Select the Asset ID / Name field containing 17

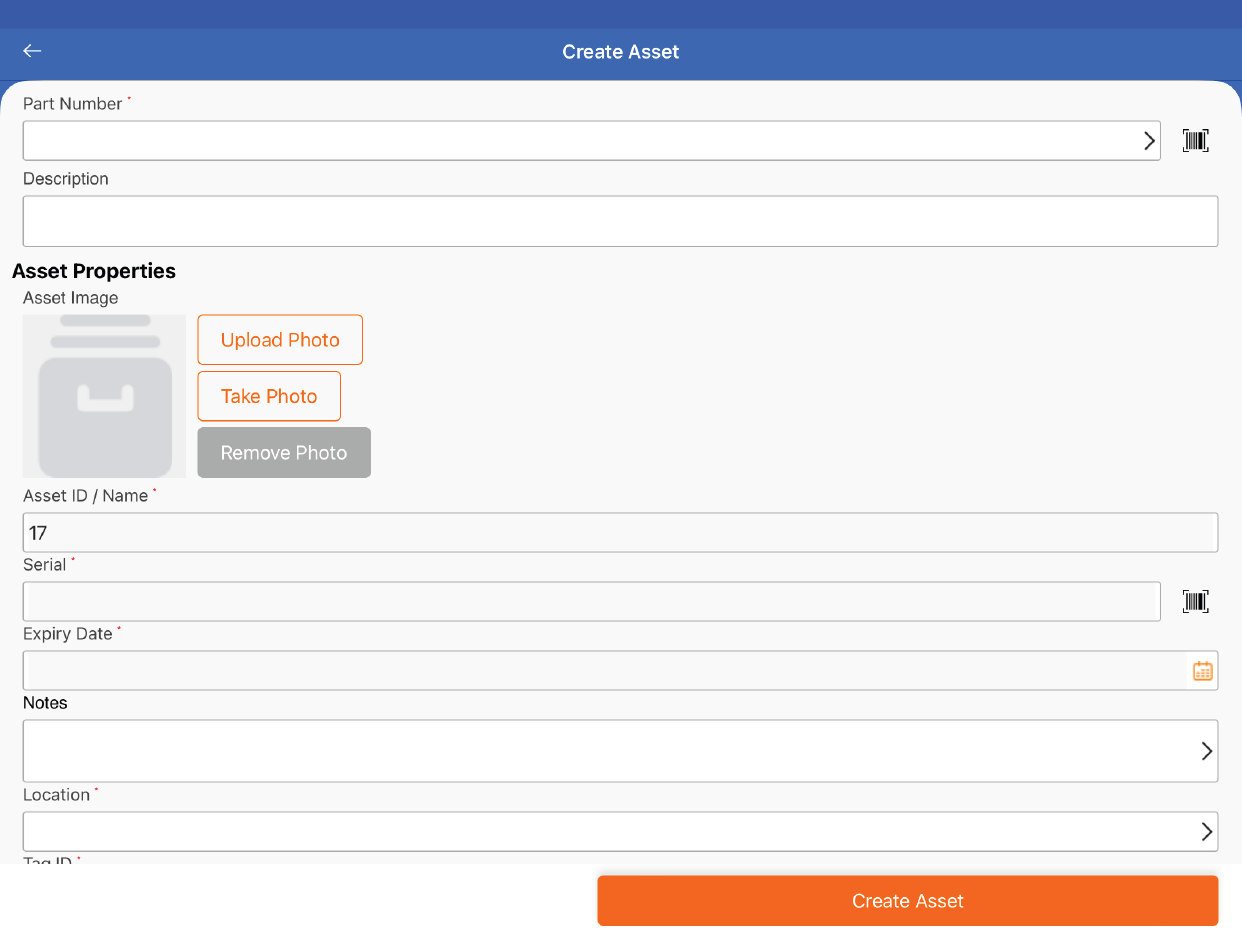click(620, 533)
